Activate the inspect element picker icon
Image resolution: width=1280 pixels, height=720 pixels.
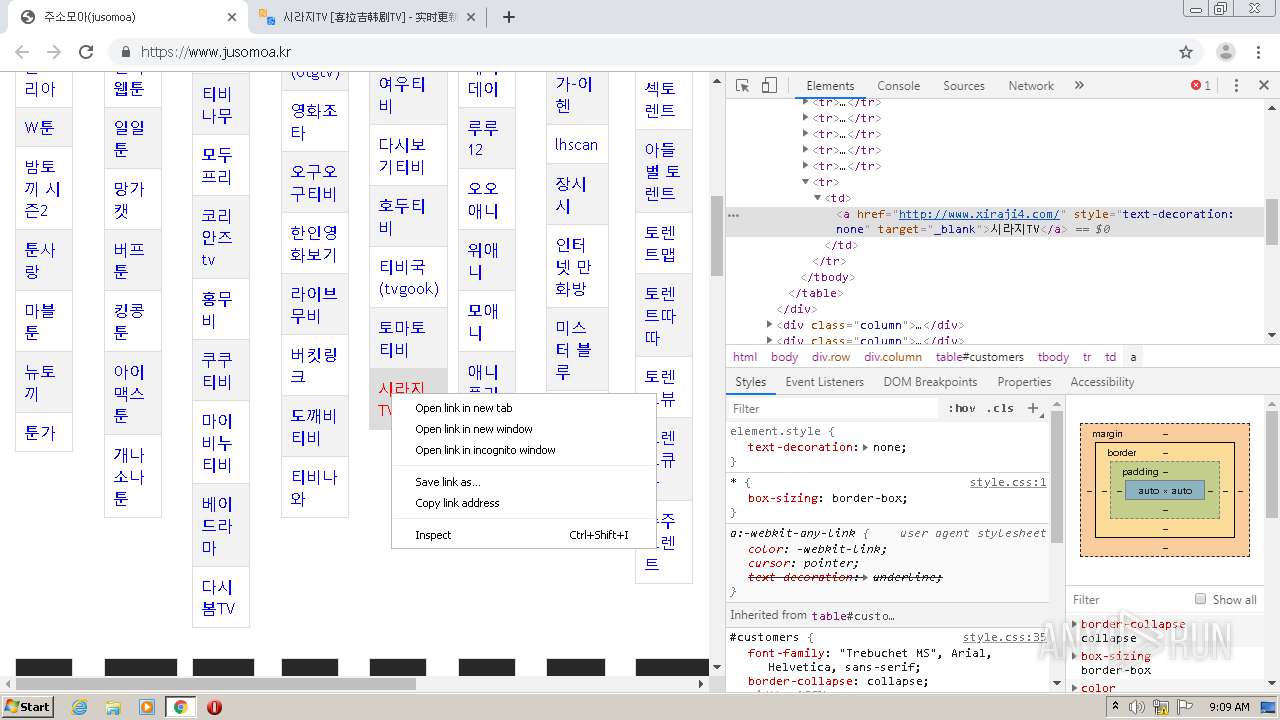point(742,86)
